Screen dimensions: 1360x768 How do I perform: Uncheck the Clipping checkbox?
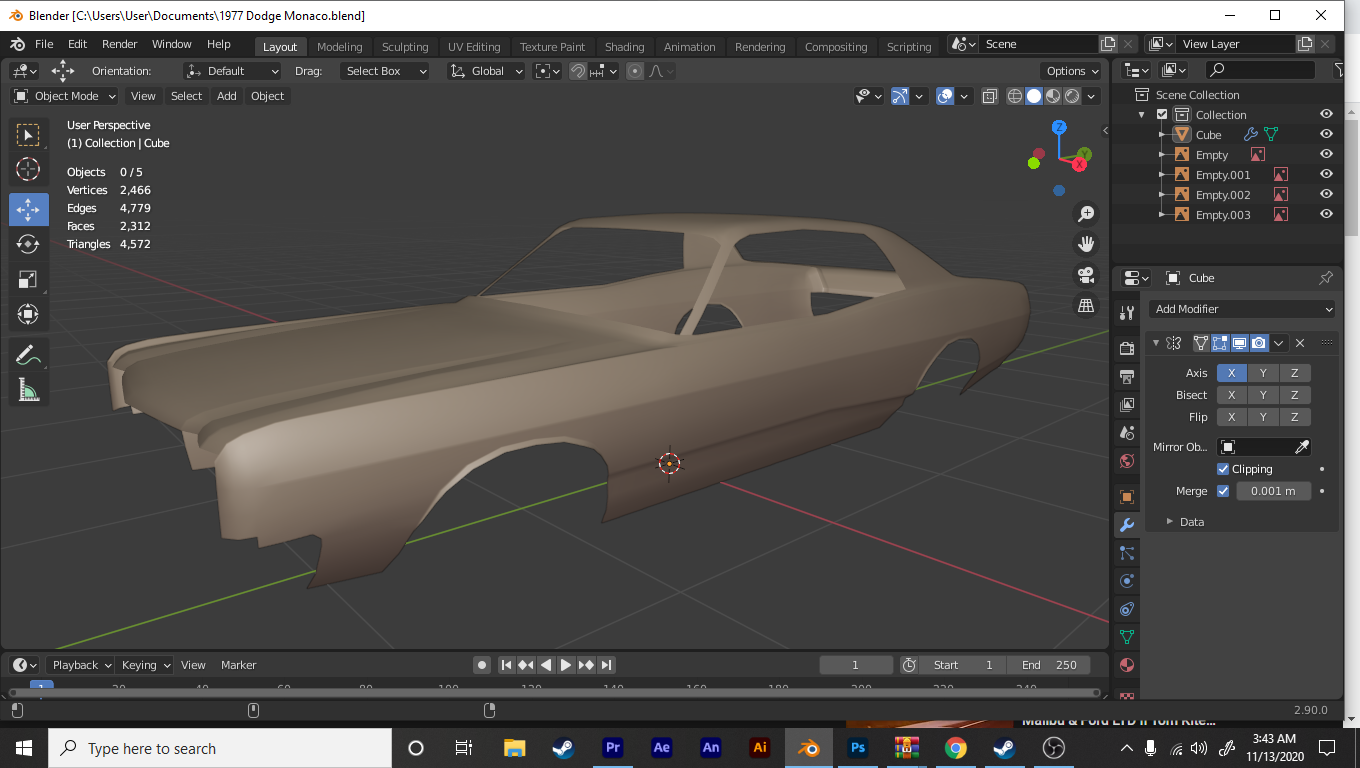[x=1223, y=469]
